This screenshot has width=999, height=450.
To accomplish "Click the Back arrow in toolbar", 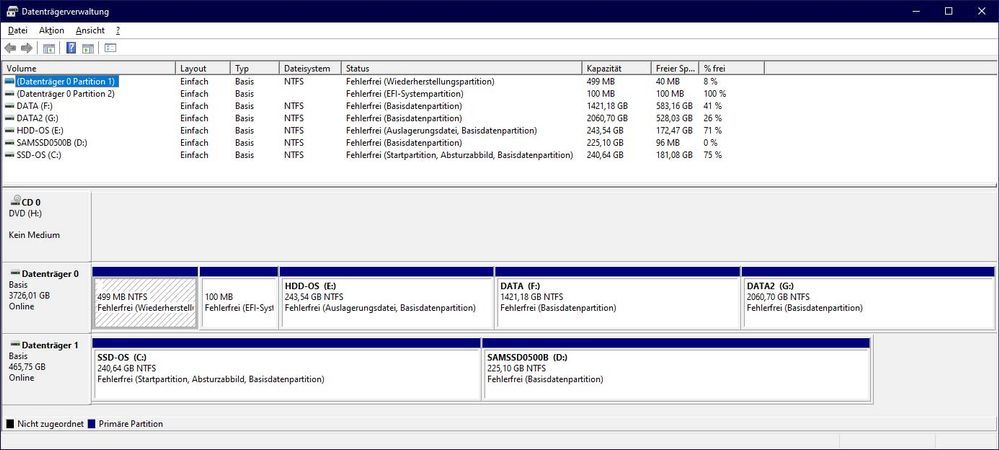I will (x=10, y=47).
